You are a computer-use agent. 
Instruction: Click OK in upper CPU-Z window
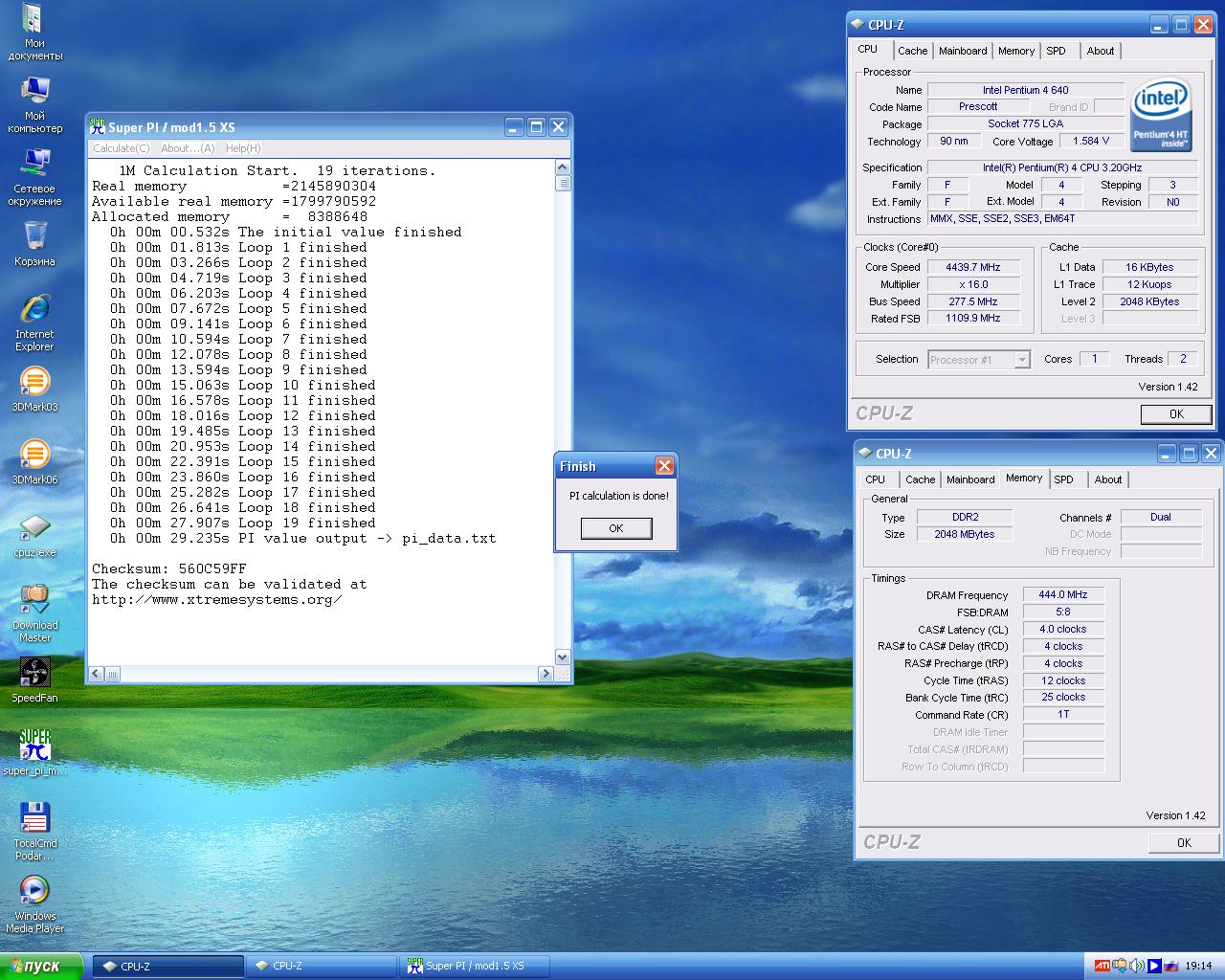click(x=1176, y=414)
